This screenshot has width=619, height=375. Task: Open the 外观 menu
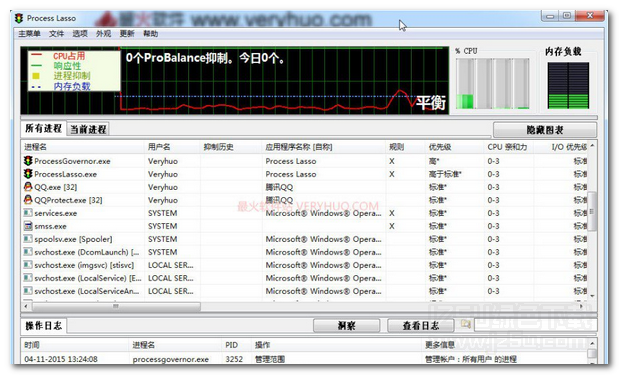[103, 34]
